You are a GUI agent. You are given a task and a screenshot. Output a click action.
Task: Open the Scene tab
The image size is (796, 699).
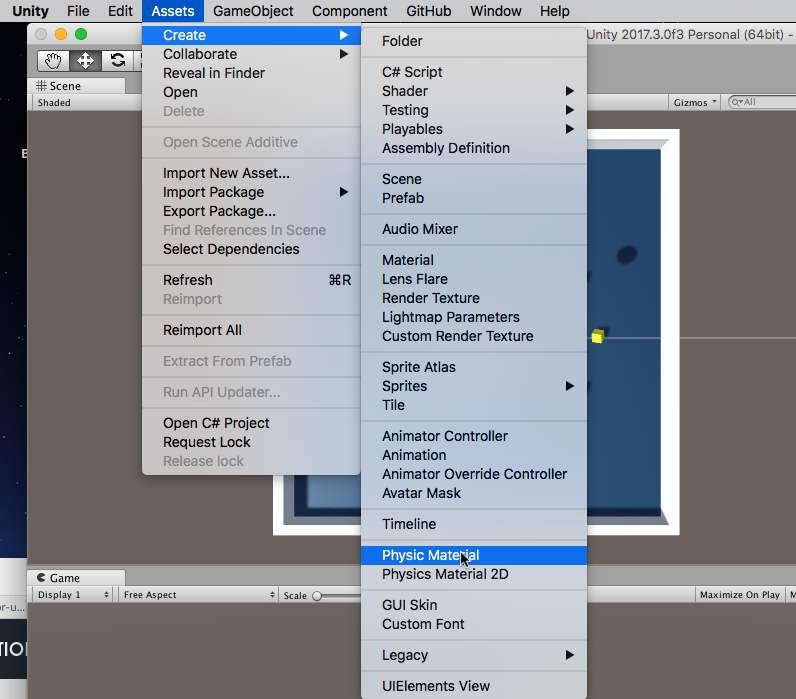point(76,86)
